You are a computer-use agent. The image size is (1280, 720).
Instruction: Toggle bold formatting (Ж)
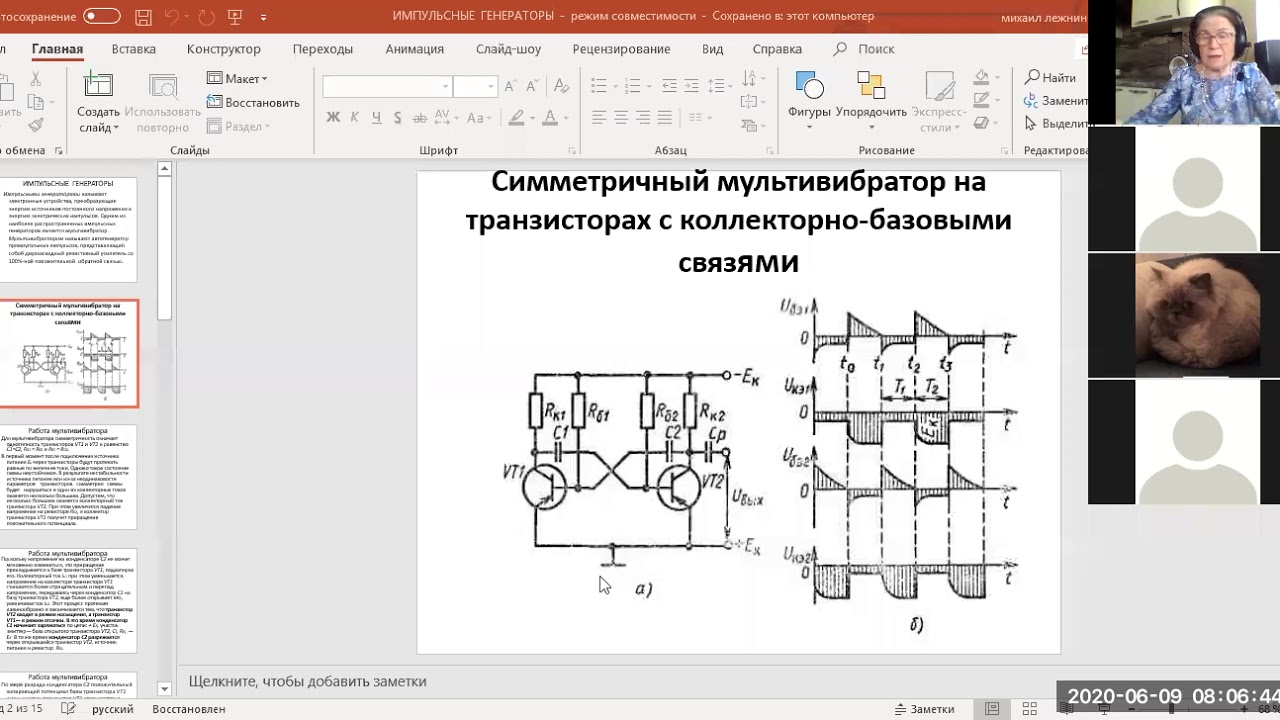click(333, 118)
